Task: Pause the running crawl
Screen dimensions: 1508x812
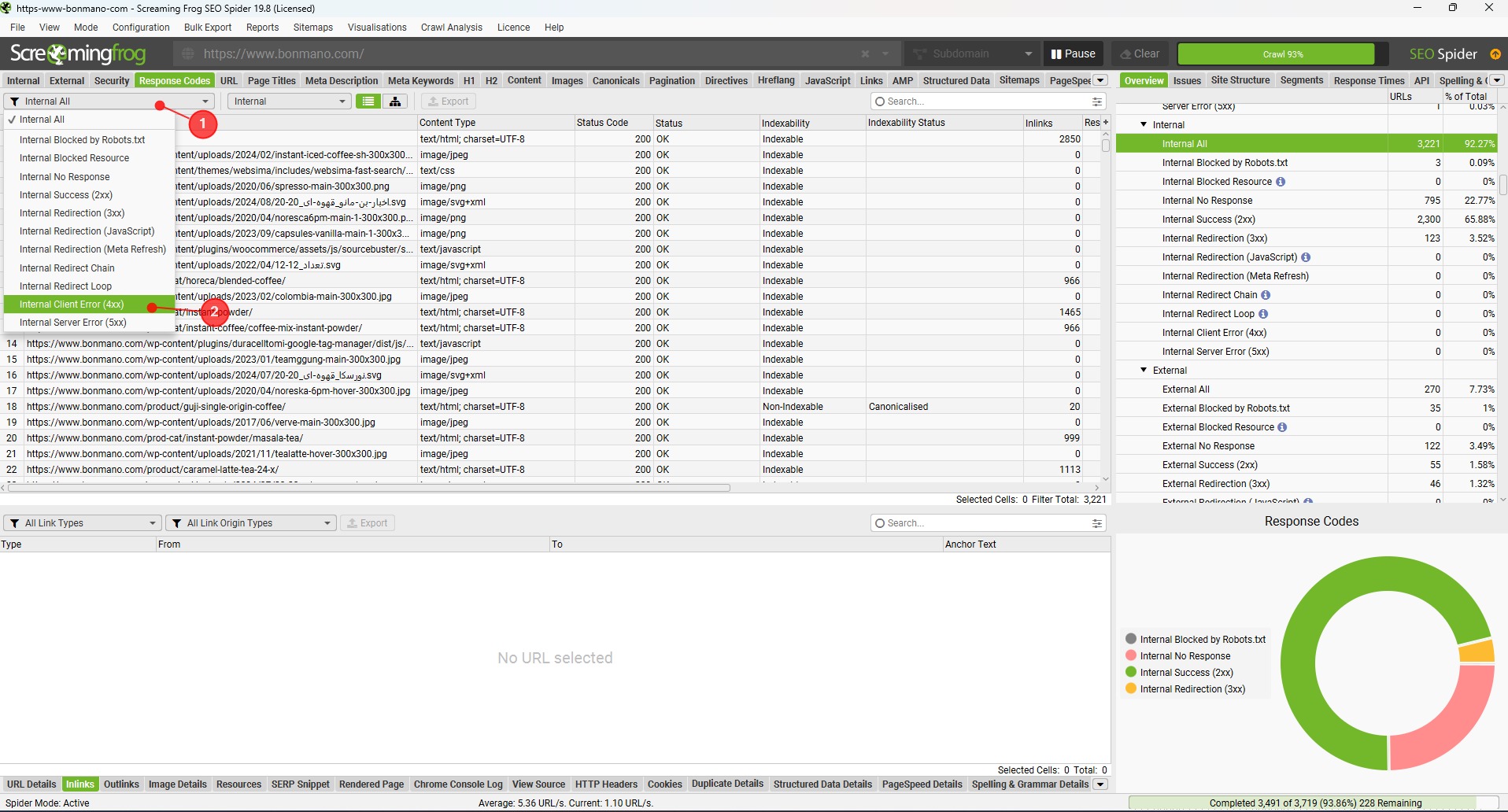Action: click(x=1073, y=54)
